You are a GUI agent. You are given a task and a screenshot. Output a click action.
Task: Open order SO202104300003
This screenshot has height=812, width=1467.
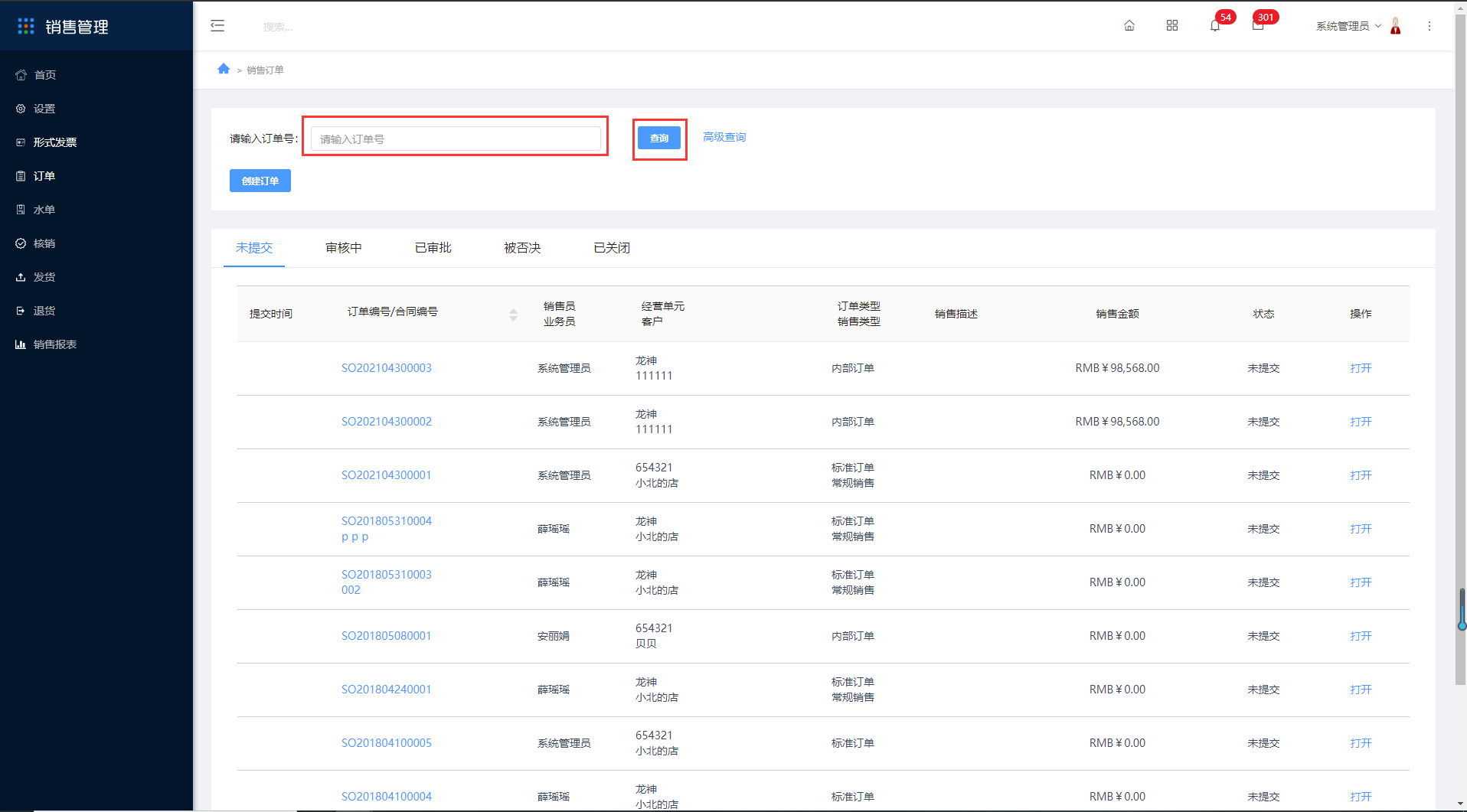(387, 368)
